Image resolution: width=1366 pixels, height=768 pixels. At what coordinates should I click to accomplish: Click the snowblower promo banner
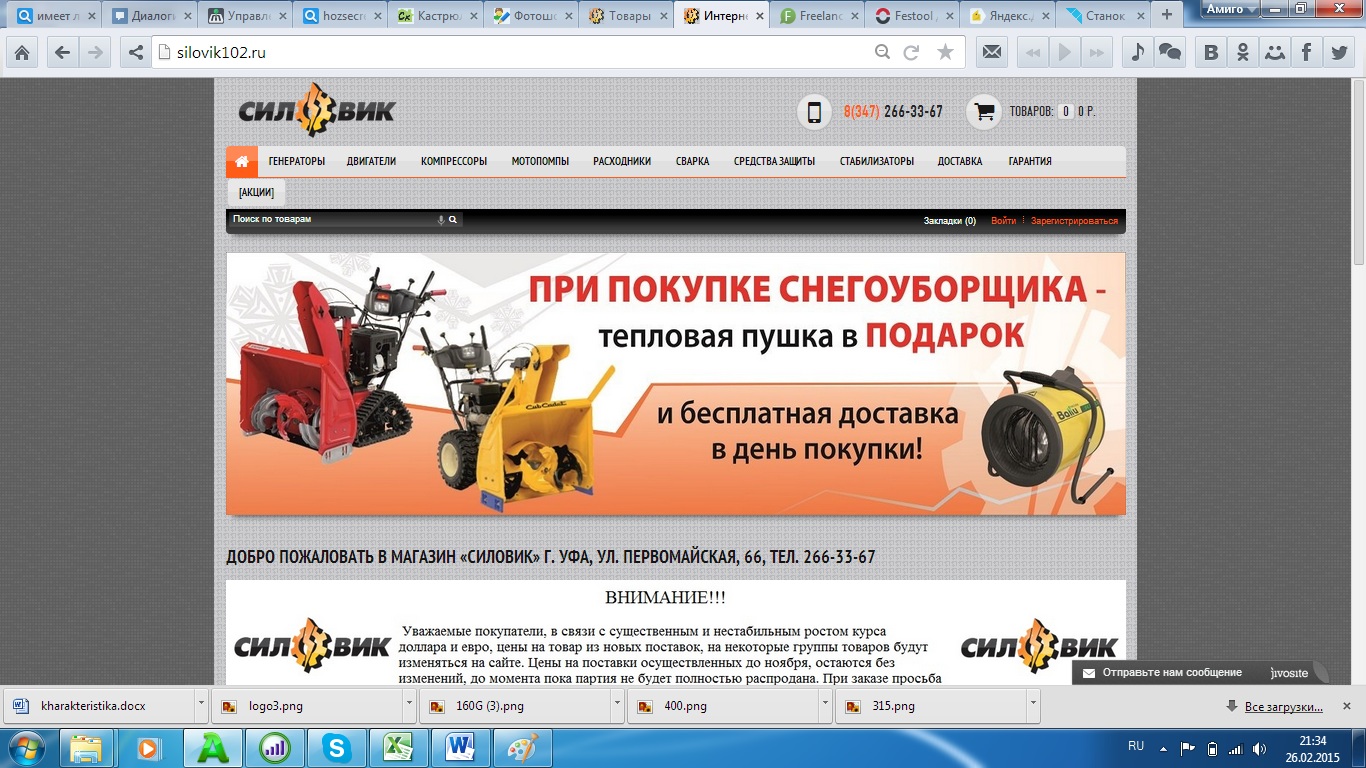pos(676,384)
